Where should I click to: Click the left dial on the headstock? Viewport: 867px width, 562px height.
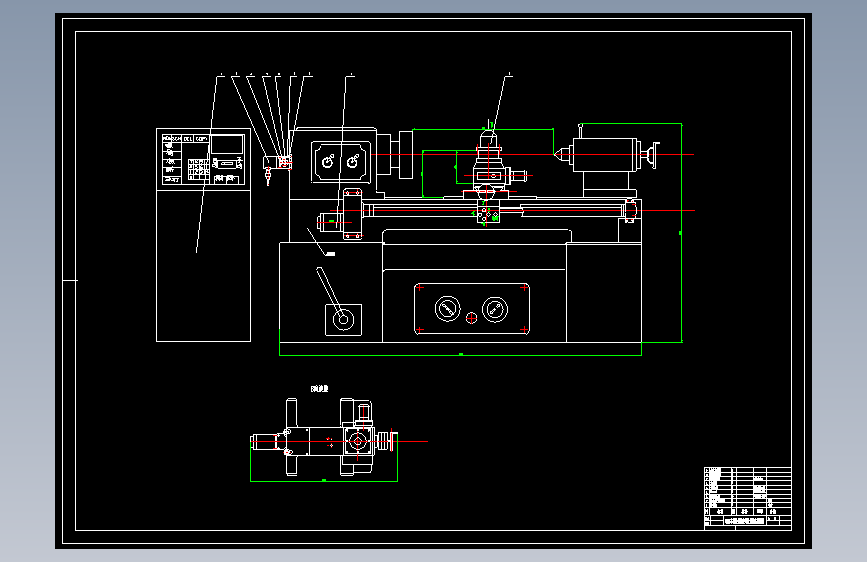328,162
